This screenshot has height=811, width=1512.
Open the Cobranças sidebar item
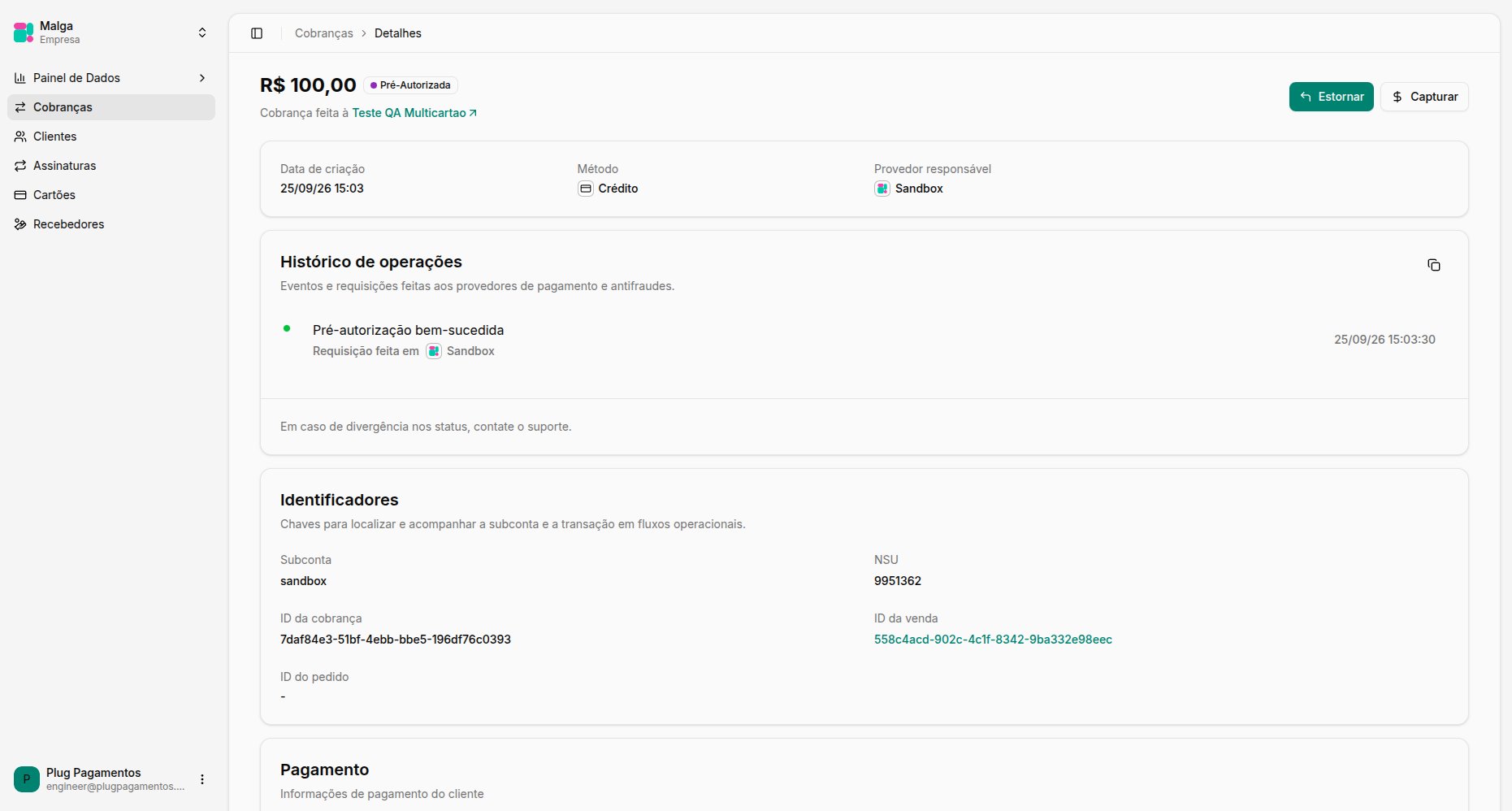coord(111,107)
